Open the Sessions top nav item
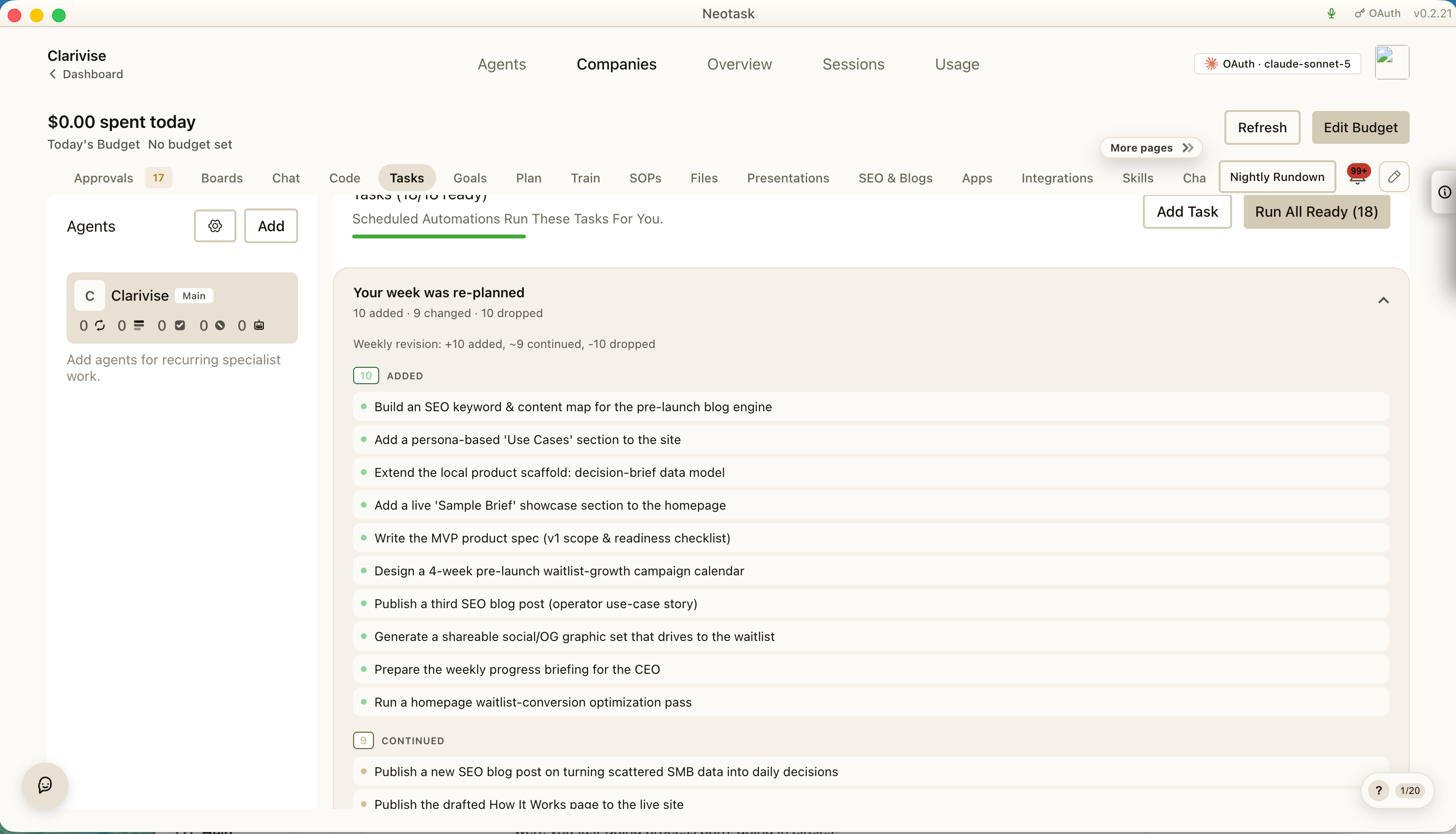Viewport: 1456px width, 834px height. pos(853,64)
